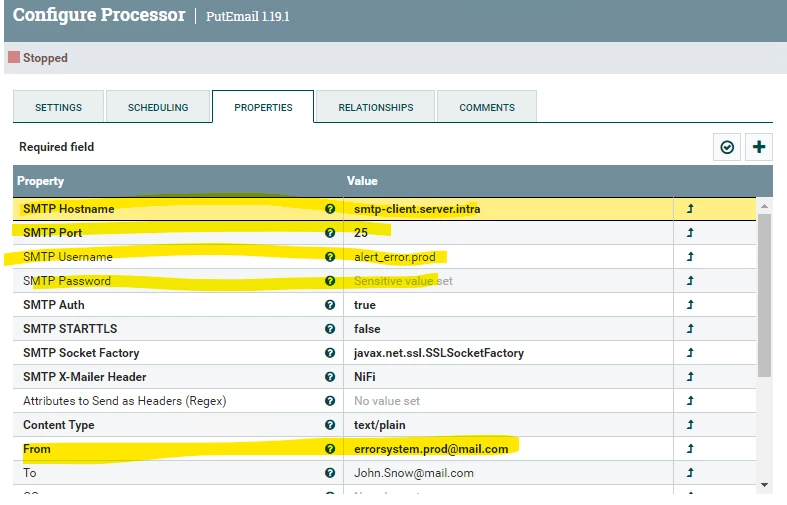Viewport: 787px width, 505px height.
Task: Click help icon for SMTP Username
Action: pos(330,257)
